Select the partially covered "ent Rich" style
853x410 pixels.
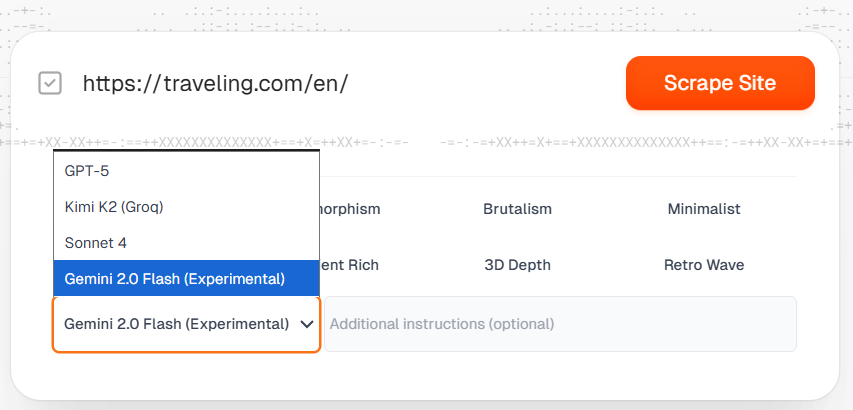[x=350, y=265]
